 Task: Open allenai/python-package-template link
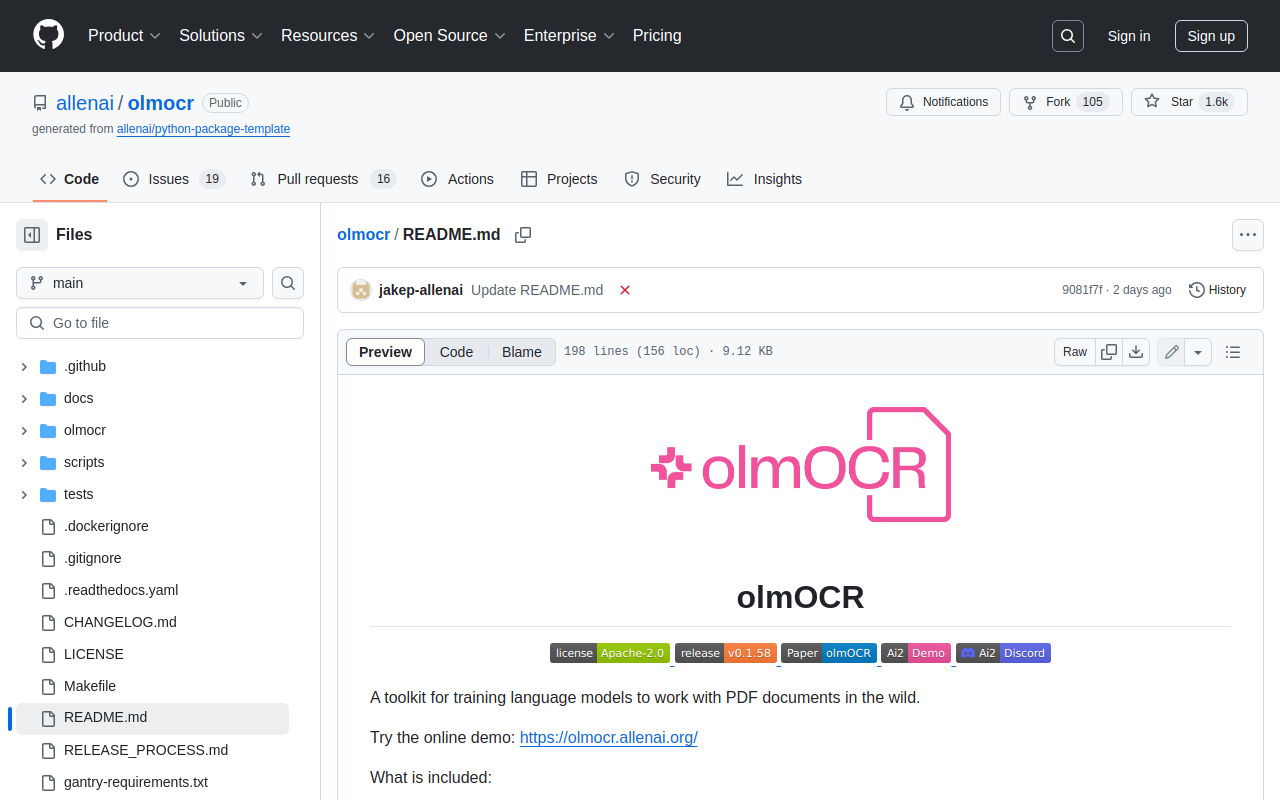[203, 129]
